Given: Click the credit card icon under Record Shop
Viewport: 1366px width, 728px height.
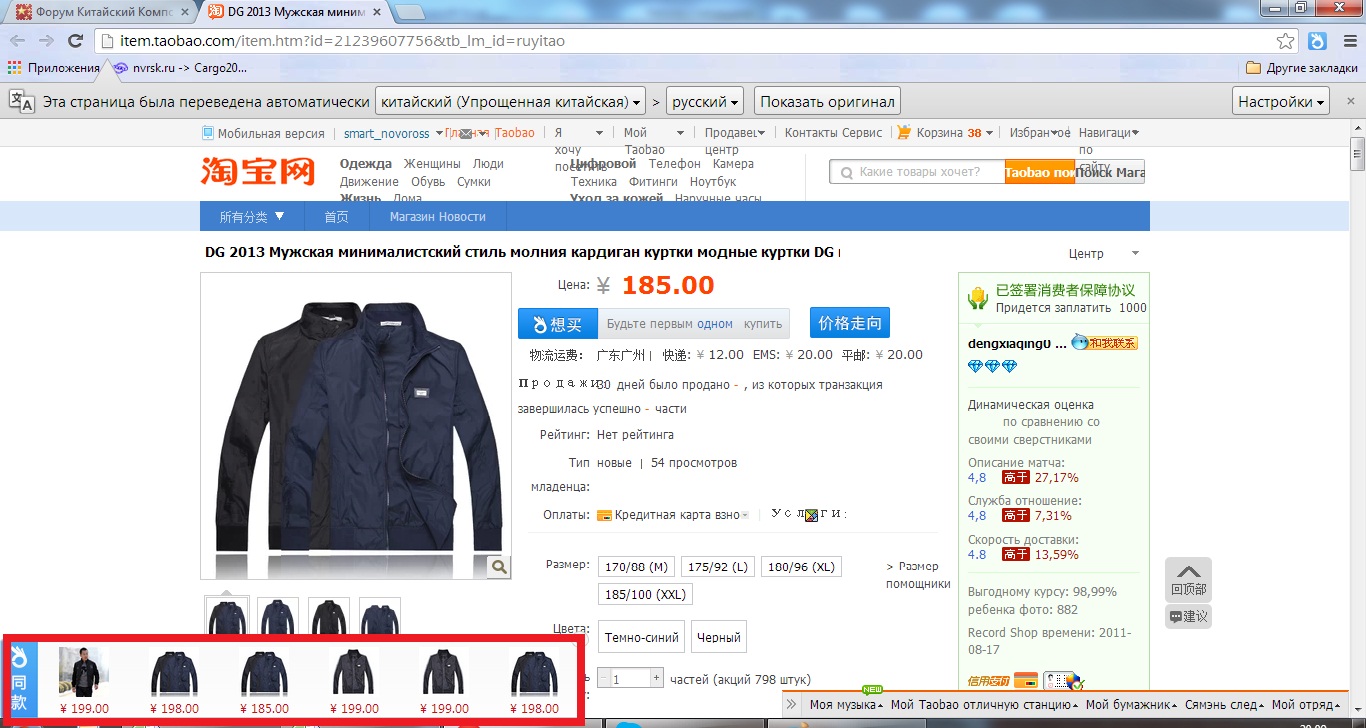Looking at the screenshot, I should 1025,681.
